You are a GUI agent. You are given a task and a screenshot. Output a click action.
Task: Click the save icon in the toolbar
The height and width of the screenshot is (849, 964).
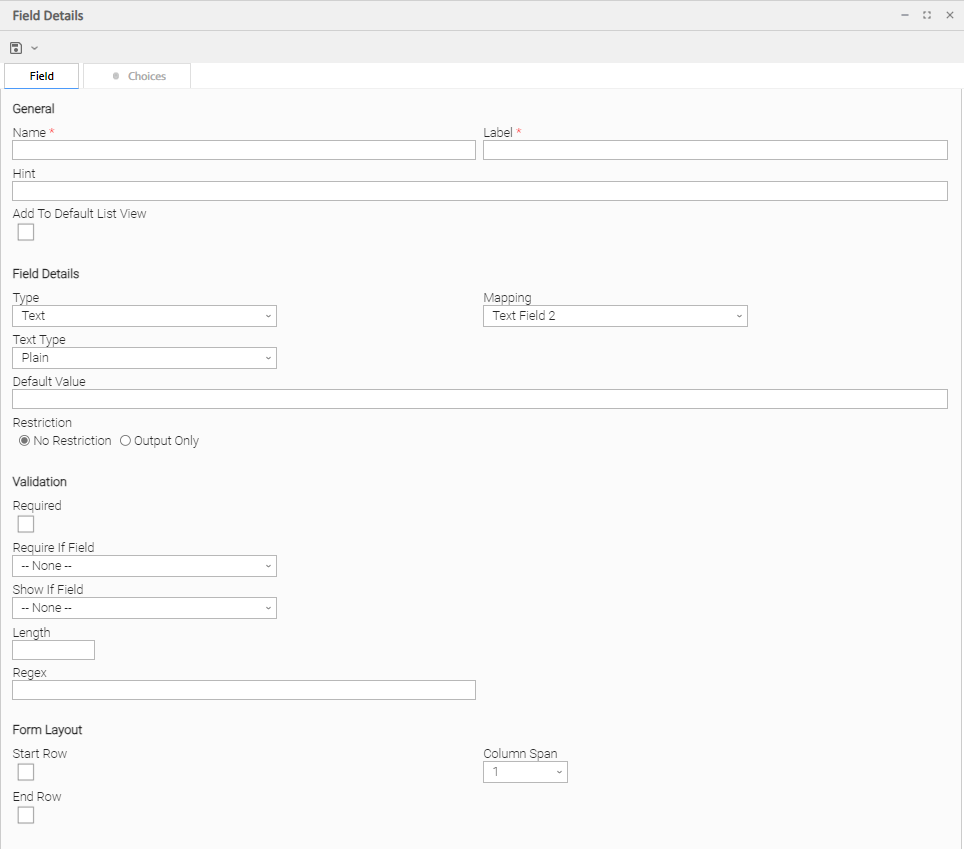coord(16,48)
